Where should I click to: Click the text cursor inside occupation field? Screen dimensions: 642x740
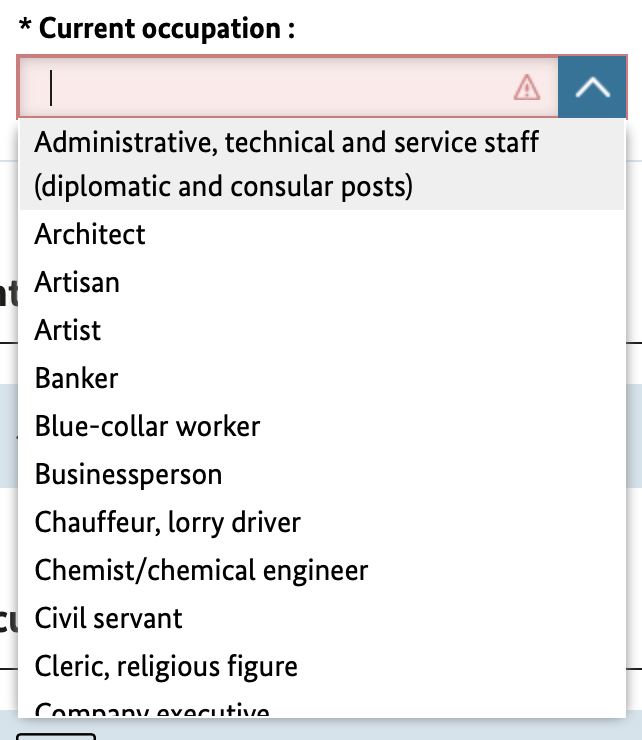tap(51, 88)
